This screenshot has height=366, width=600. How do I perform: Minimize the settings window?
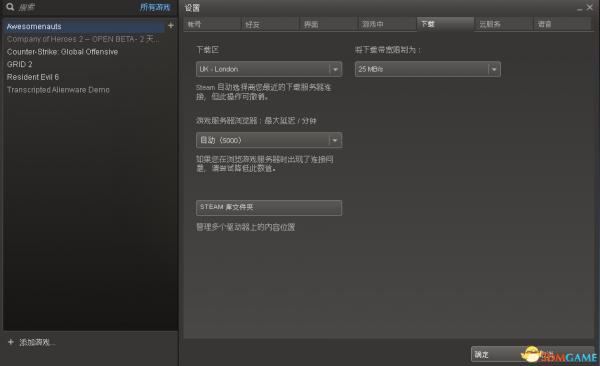point(580,8)
